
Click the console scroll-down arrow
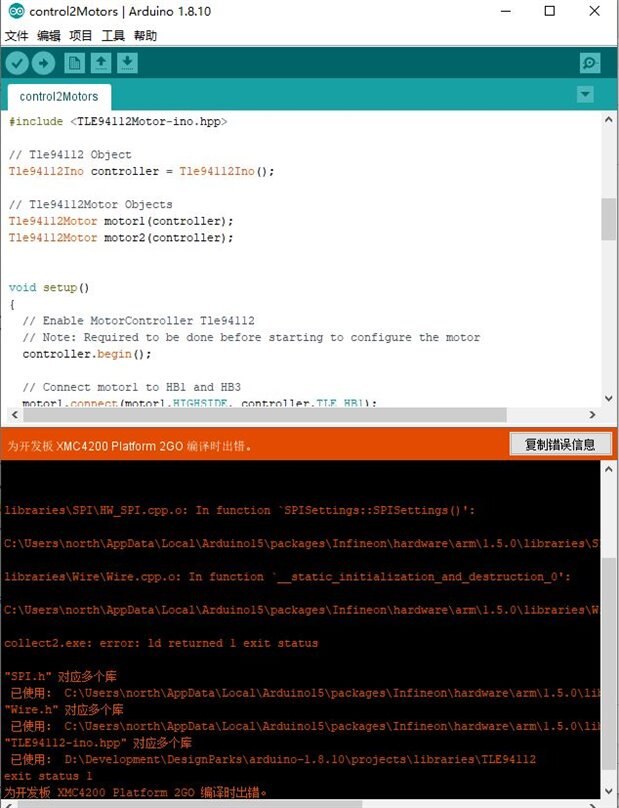pyautogui.click(x=608, y=791)
